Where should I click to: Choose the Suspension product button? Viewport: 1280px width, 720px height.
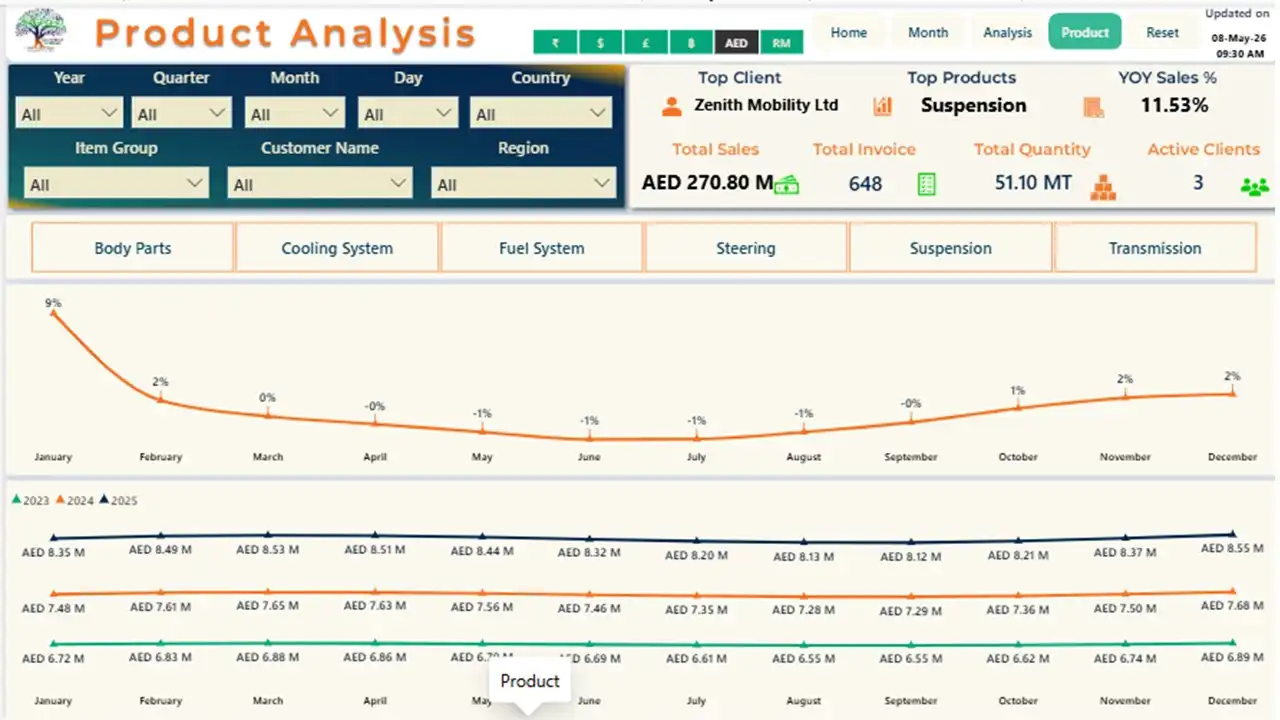pos(950,248)
